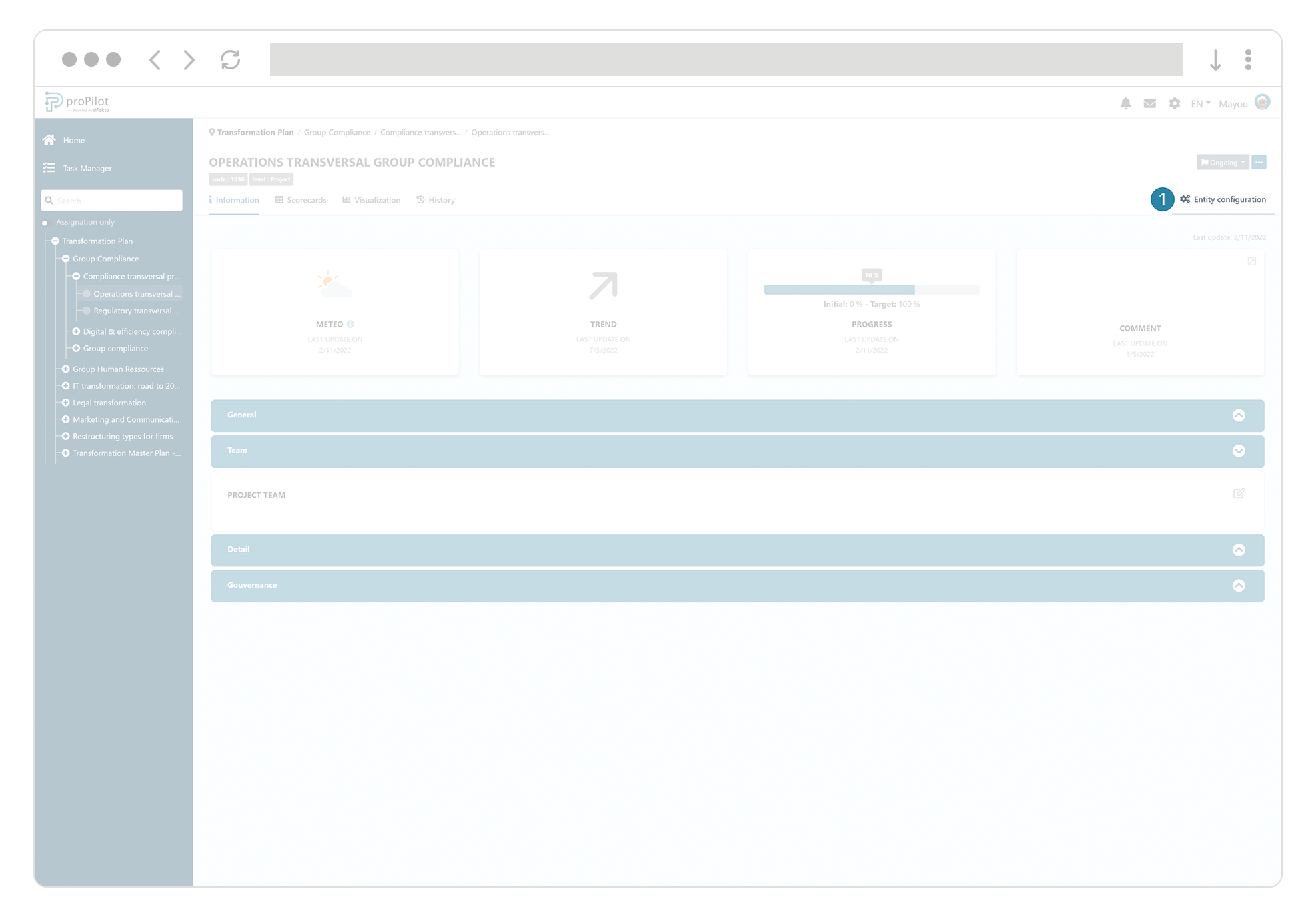This screenshot has width=1316, height=923.
Task: Click the Project Team edit icon
Action: click(1239, 494)
